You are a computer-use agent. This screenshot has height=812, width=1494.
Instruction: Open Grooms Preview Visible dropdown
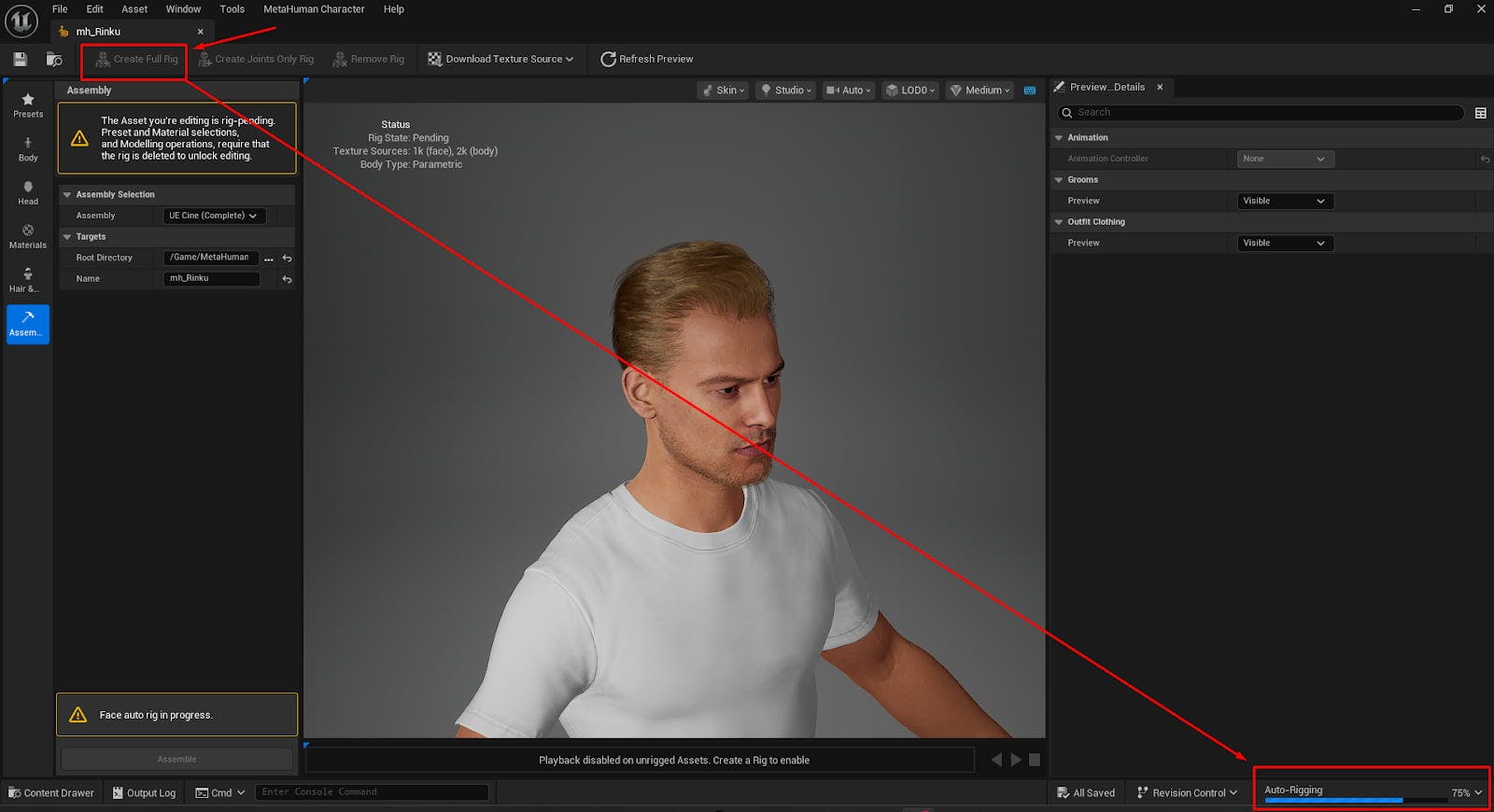point(1285,201)
